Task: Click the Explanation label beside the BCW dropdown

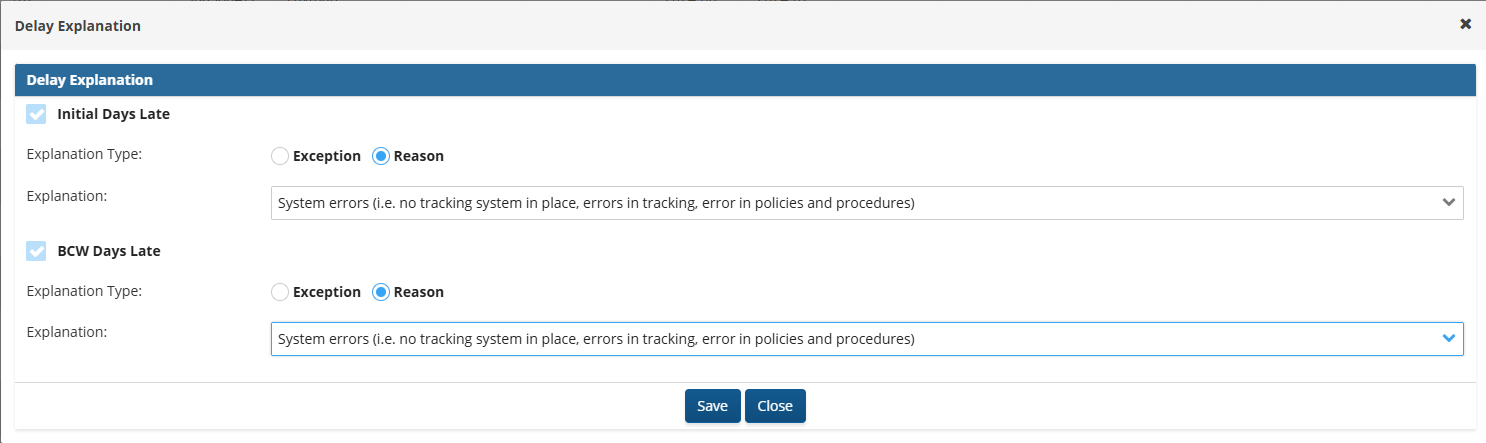Action: pos(67,330)
